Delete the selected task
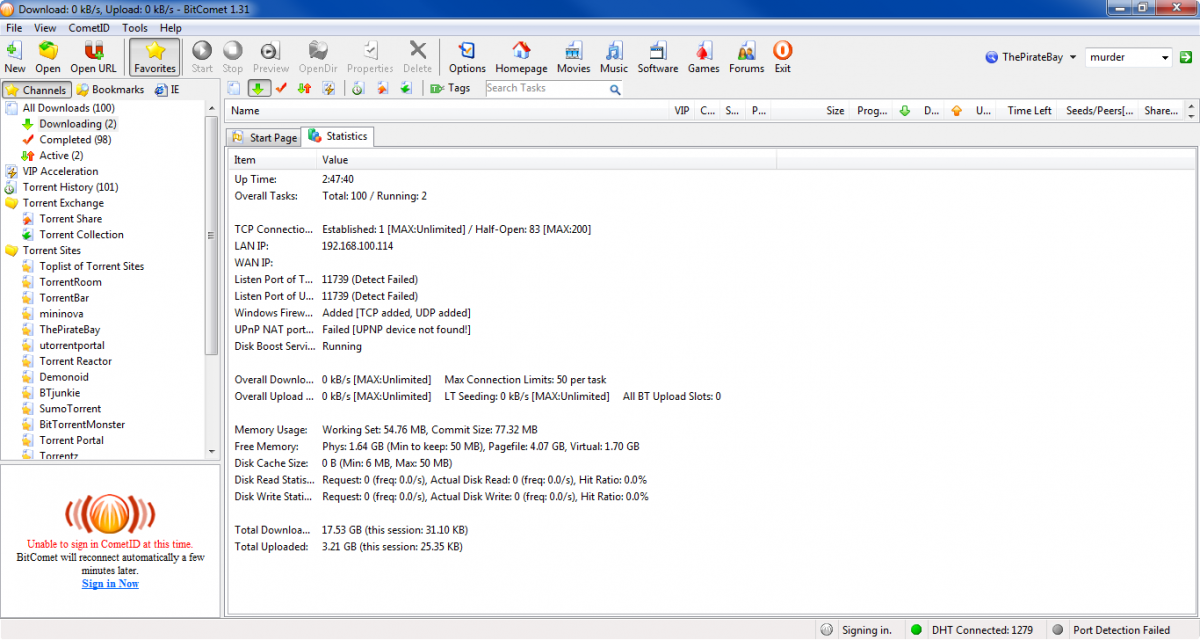Image resolution: width=1200 pixels, height=640 pixels. [x=417, y=57]
